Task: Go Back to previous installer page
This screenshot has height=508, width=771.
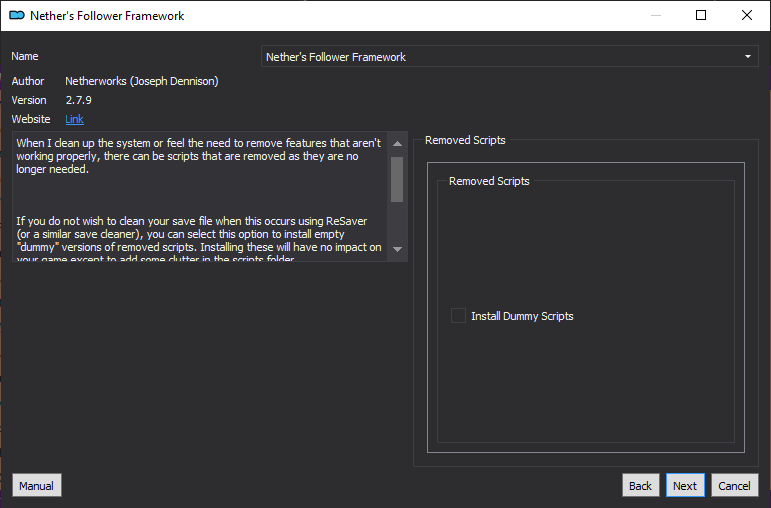Action: point(640,485)
